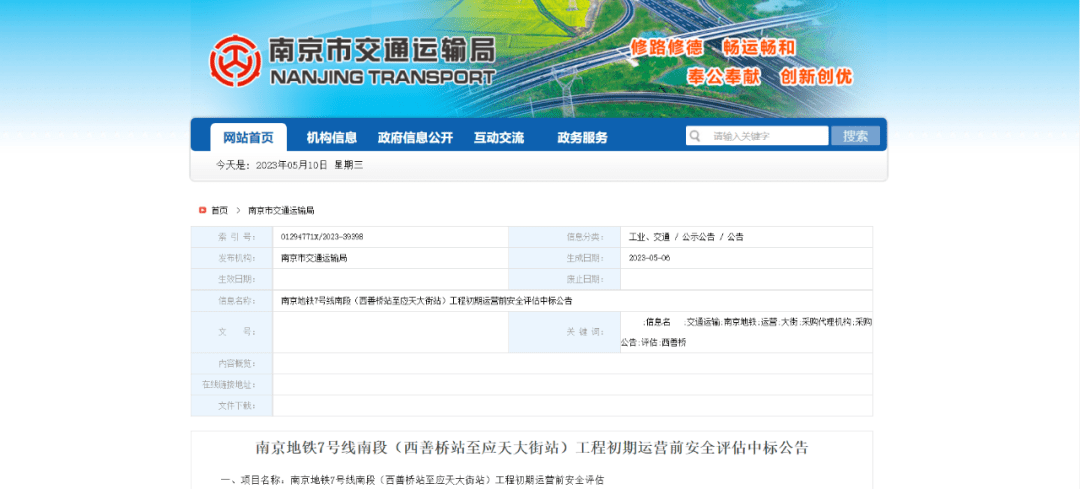Viewport: 1080px width, 489px height.
Task: Click the red home breadcrumb icon
Action: (x=202, y=210)
